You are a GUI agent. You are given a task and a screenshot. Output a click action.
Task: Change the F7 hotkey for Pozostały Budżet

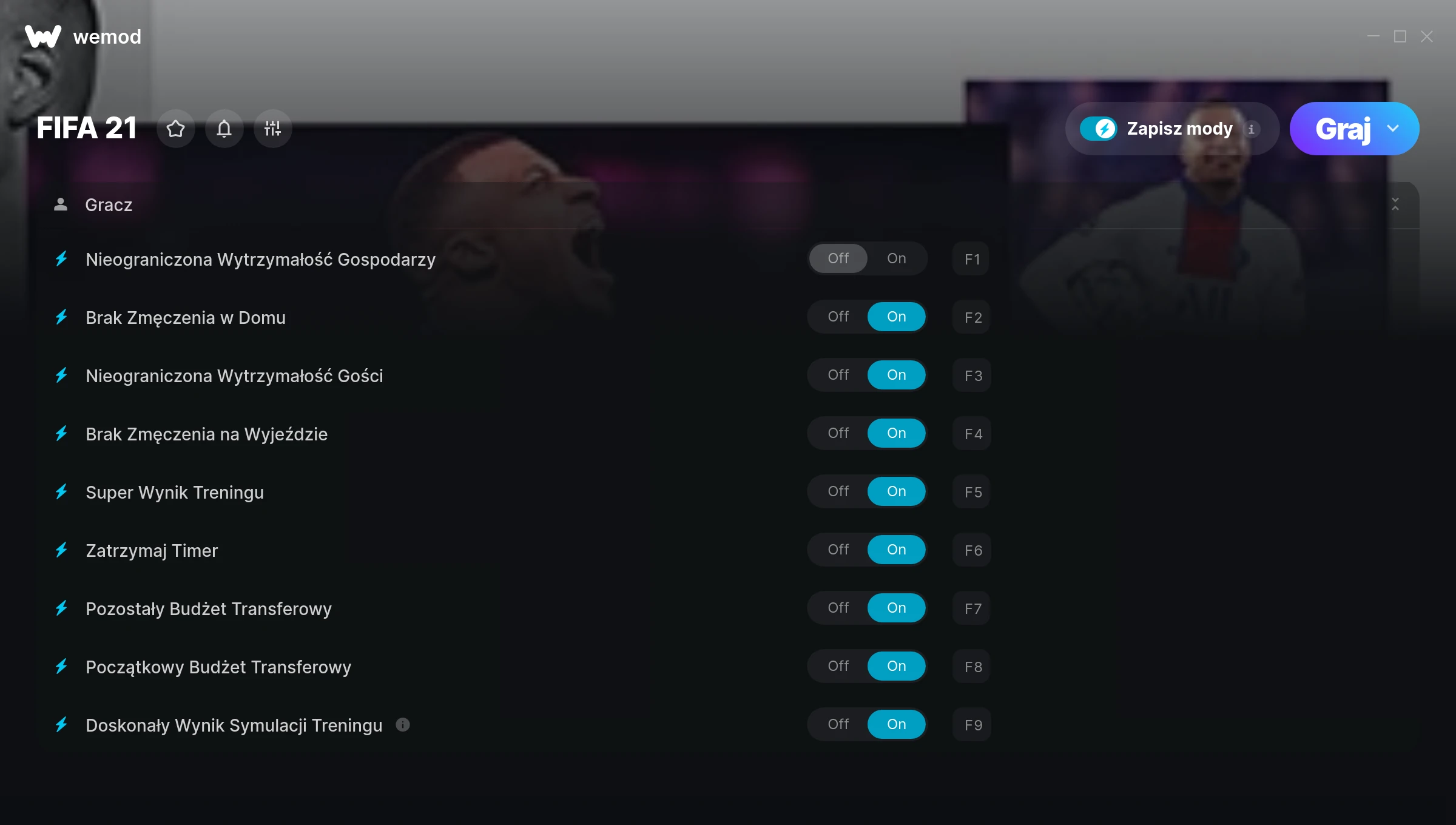point(972,608)
